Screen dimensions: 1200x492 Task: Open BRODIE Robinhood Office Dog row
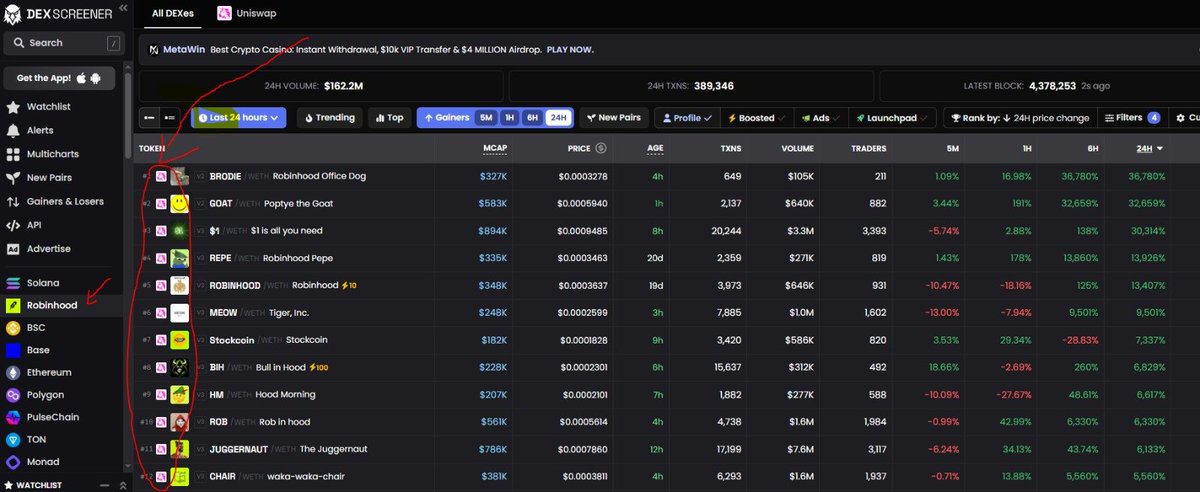pos(668,176)
